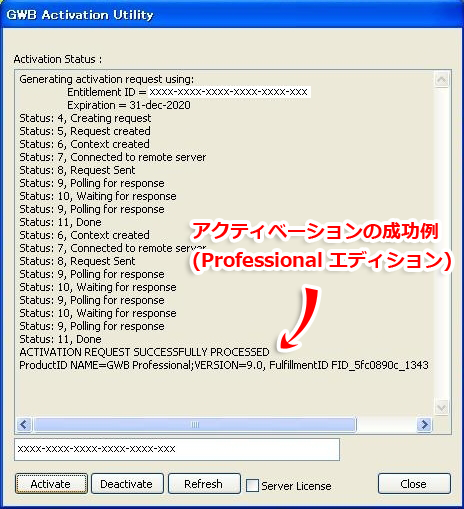Refresh the activation status
Viewport: 464px width, 509px height.
[x=204, y=484]
